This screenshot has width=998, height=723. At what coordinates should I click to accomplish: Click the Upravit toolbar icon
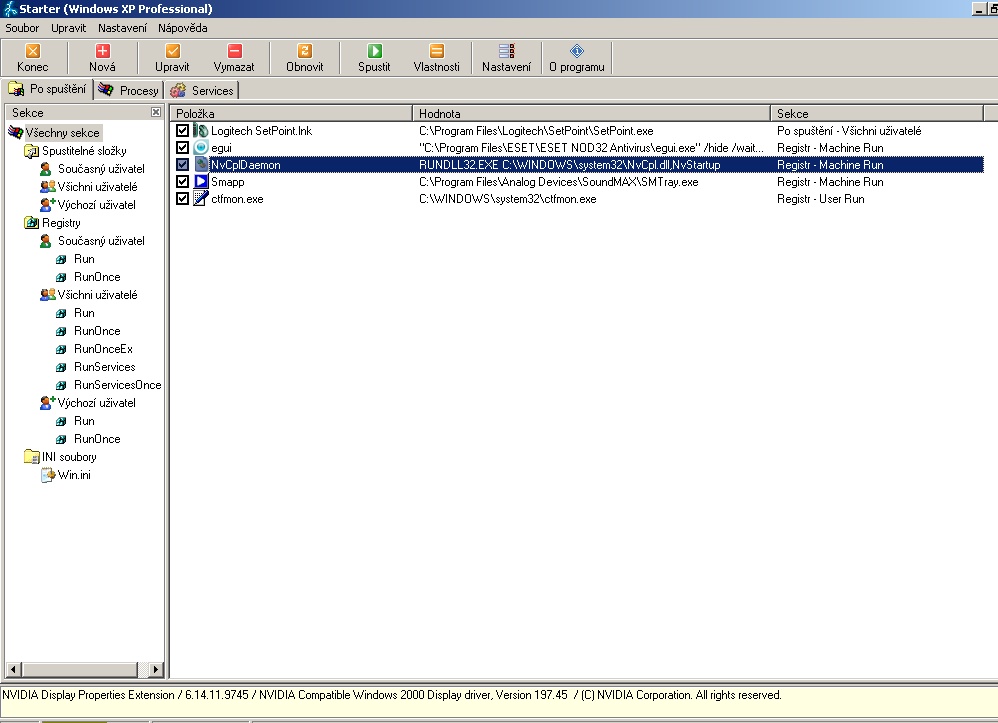172,51
